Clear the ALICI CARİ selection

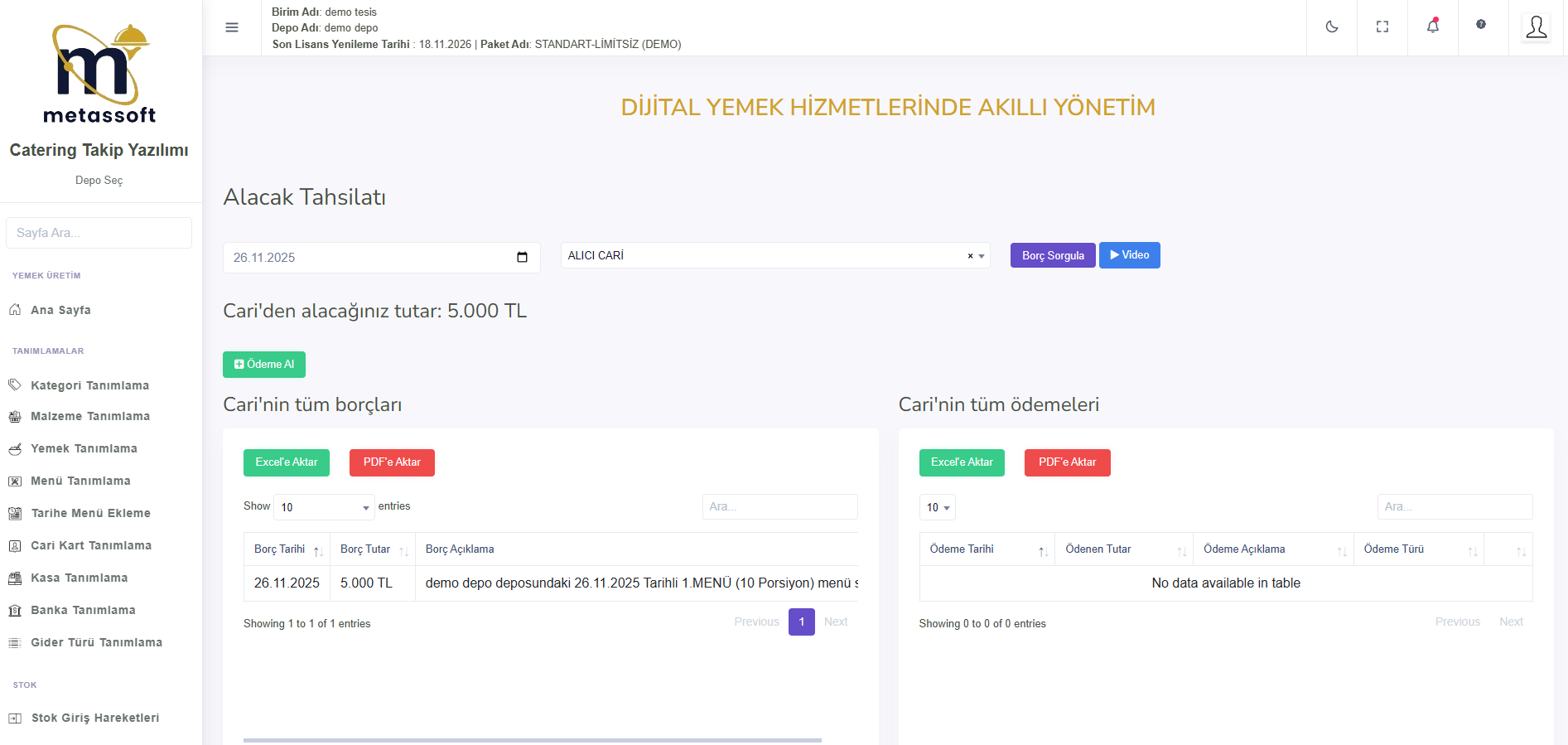pyautogui.click(x=970, y=256)
